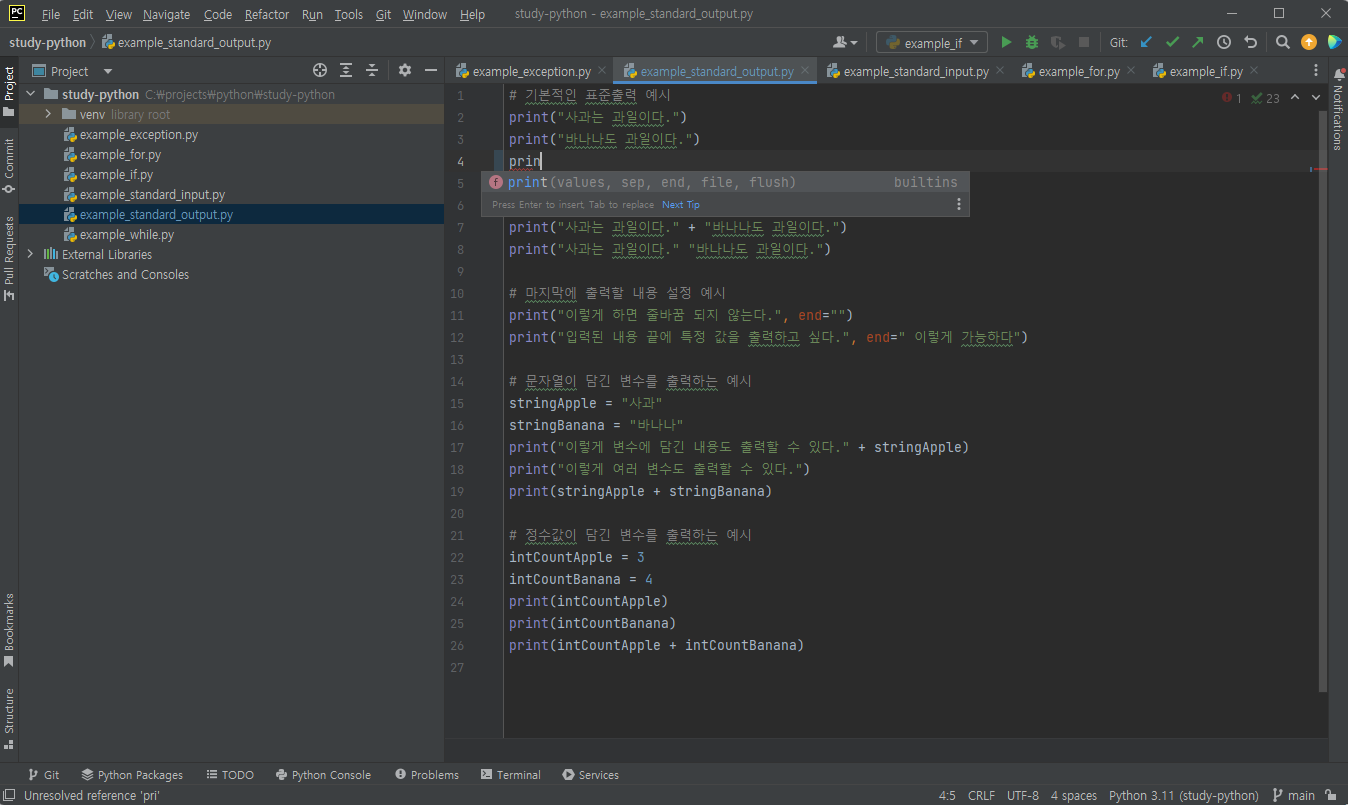1348x805 pixels.
Task: Open the Python Packages tool window
Action: (132, 775)
